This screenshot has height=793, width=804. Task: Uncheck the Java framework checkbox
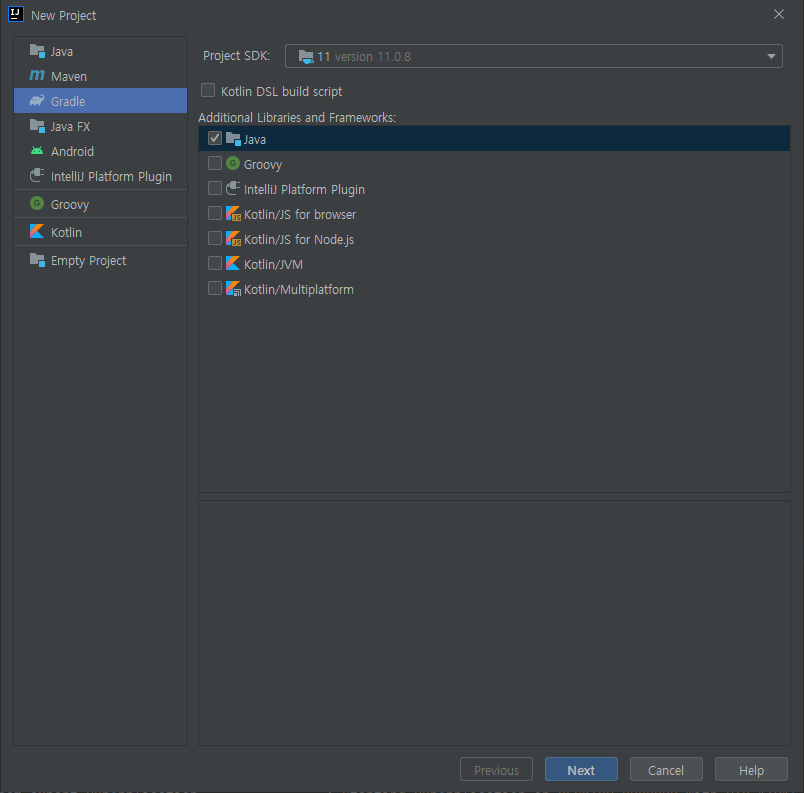coord(215,138)
